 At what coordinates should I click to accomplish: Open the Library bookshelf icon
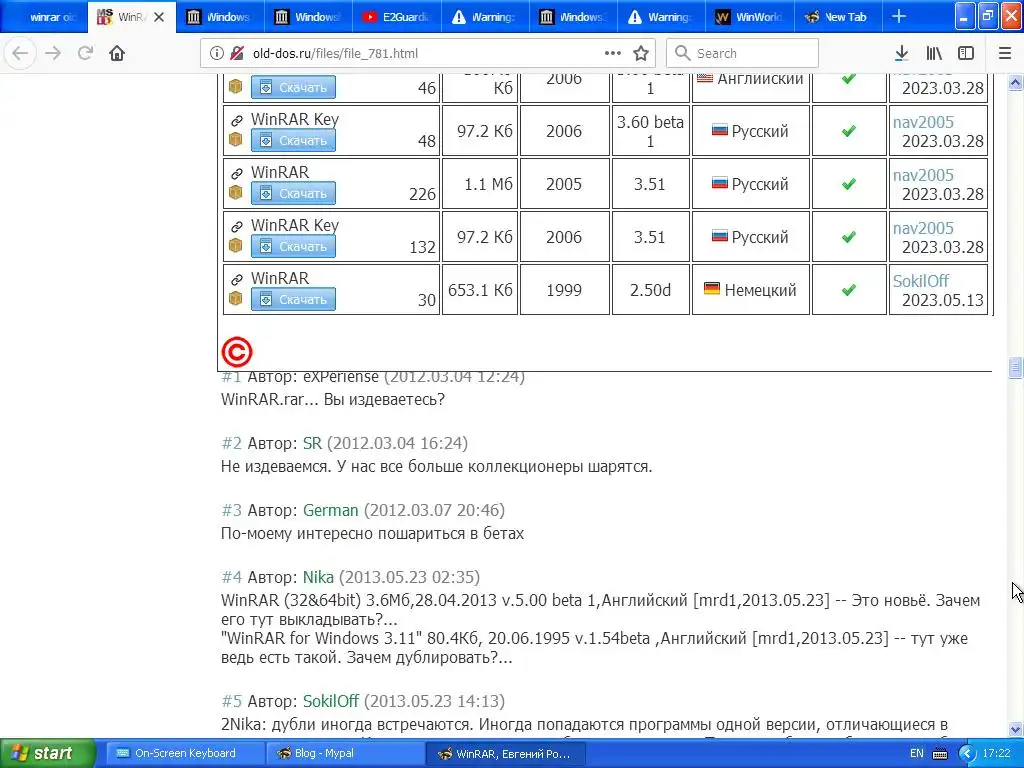(x=934, y=54)
